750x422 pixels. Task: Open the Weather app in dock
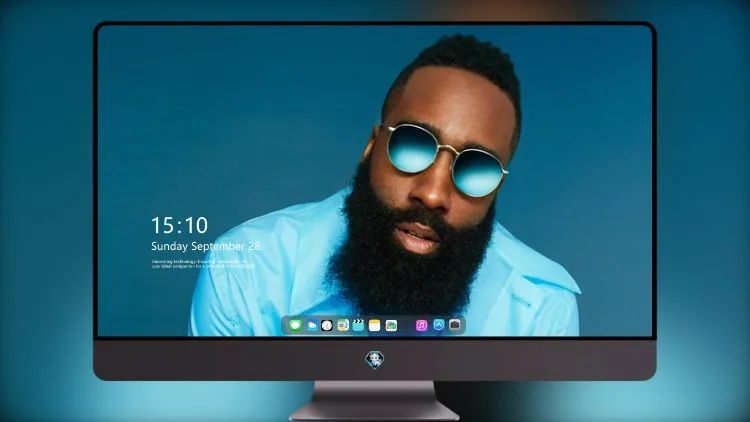click(x=311, y=325)
